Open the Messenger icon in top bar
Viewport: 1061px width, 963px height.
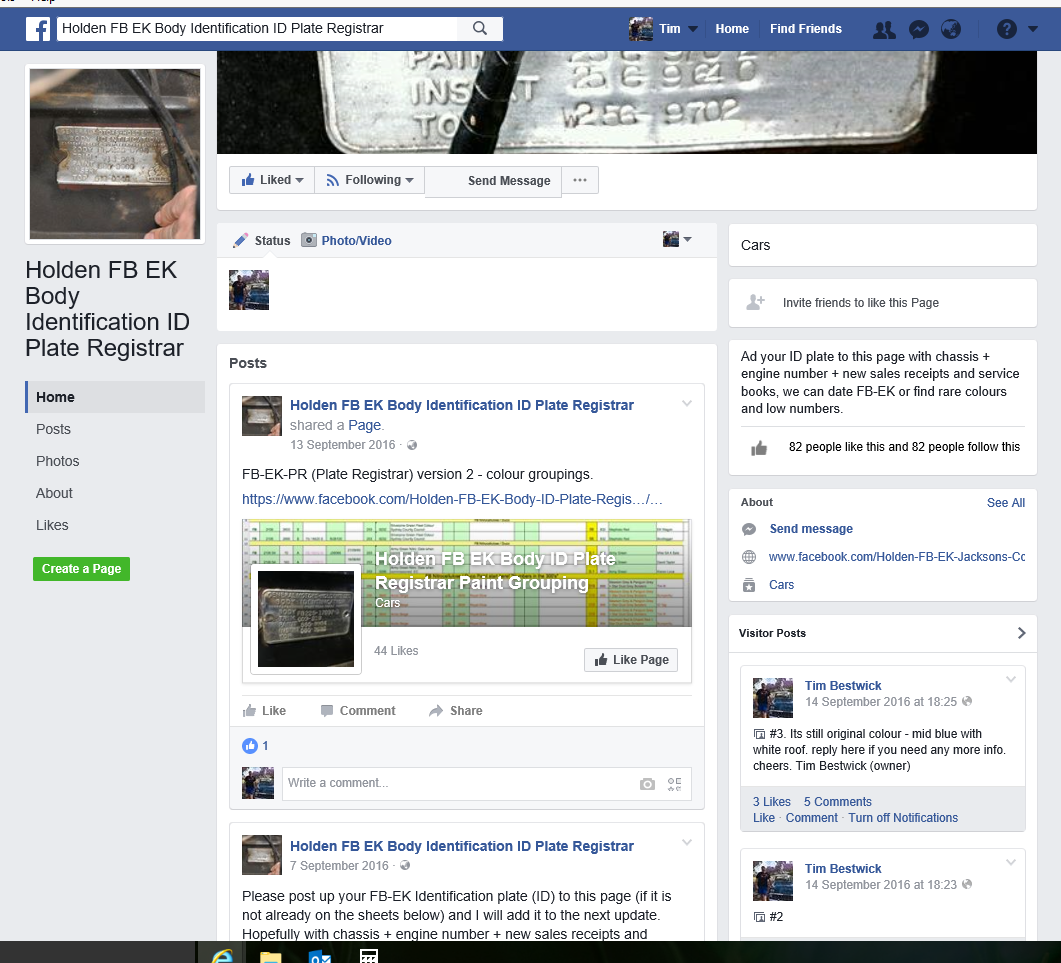click(918, 30)
